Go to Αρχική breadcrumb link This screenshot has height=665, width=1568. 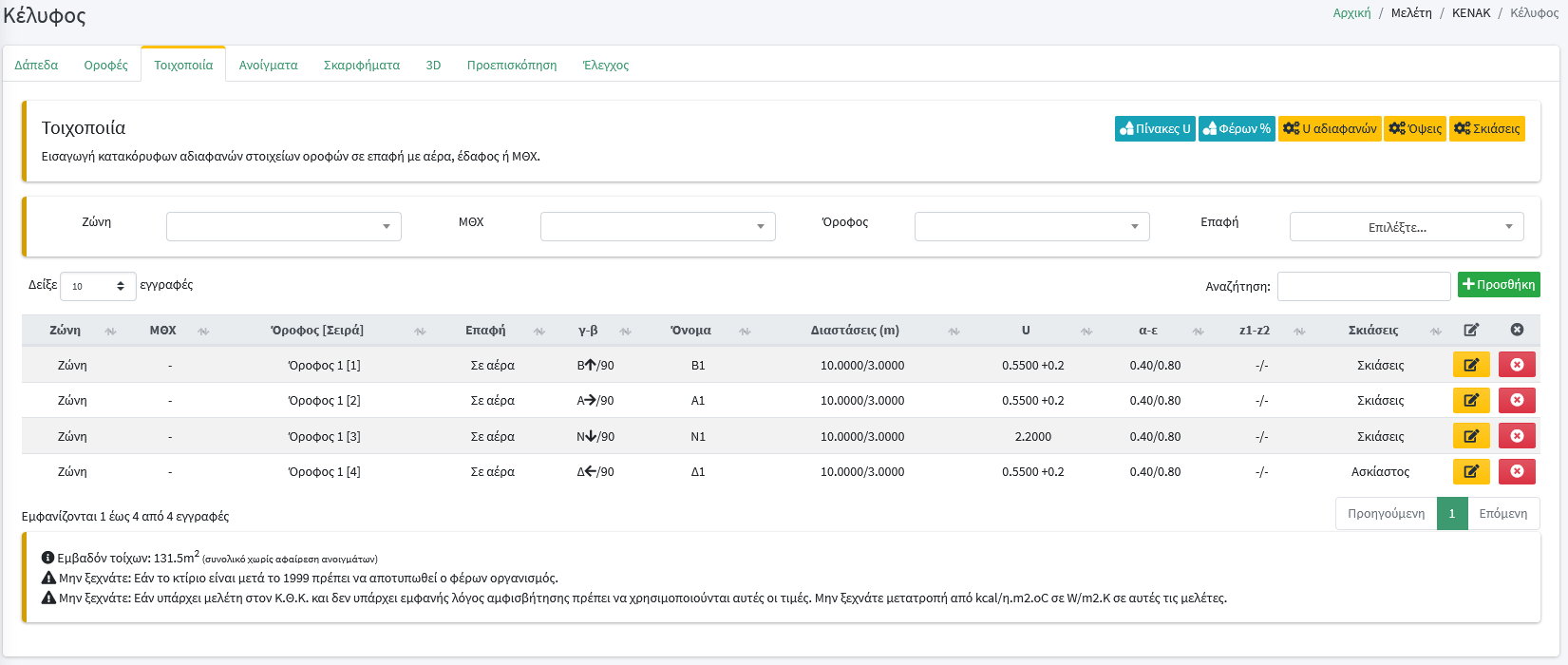(x=1351, y=13)
